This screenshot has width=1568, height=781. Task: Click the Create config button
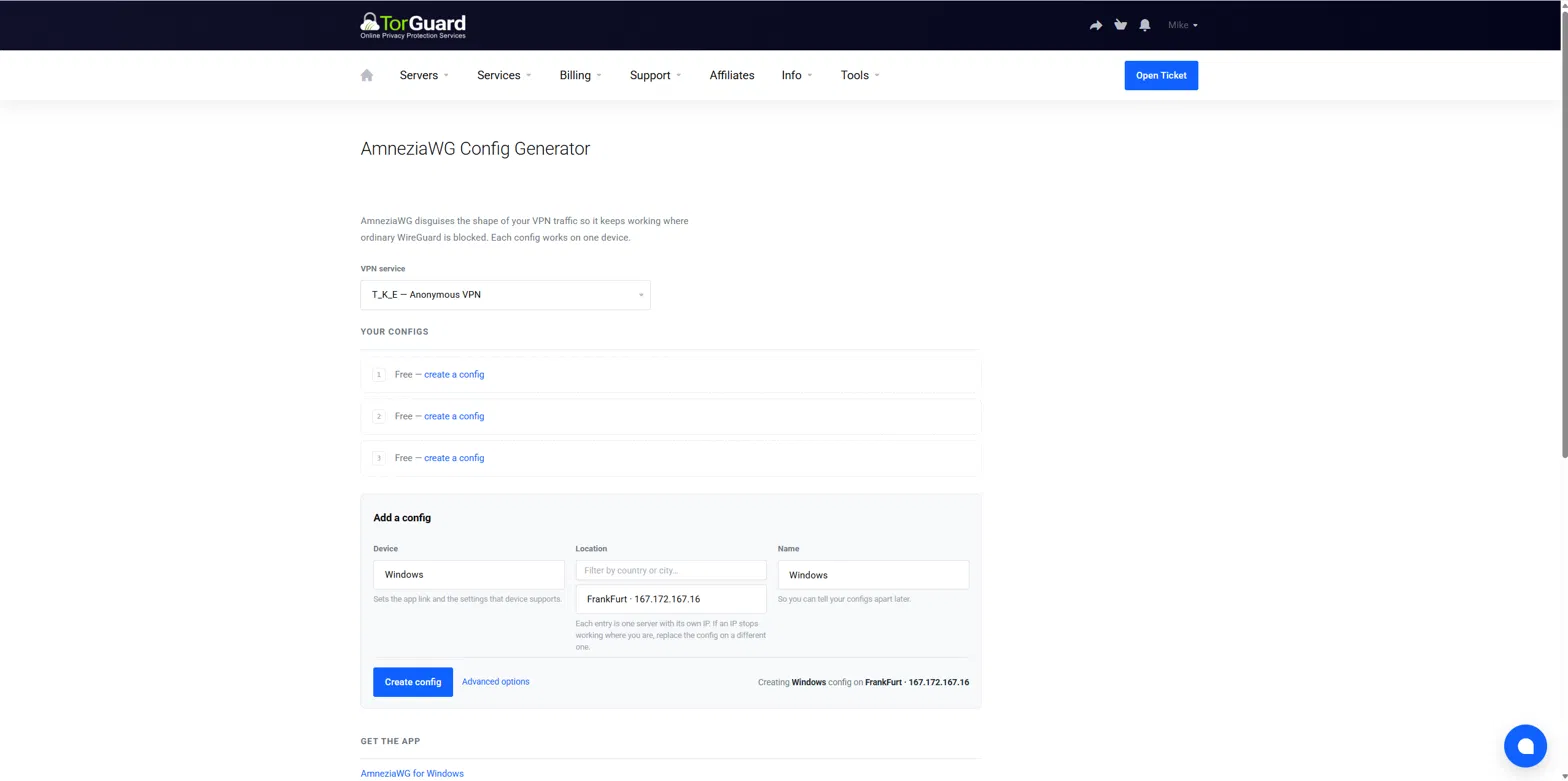(x=413, y=682)
